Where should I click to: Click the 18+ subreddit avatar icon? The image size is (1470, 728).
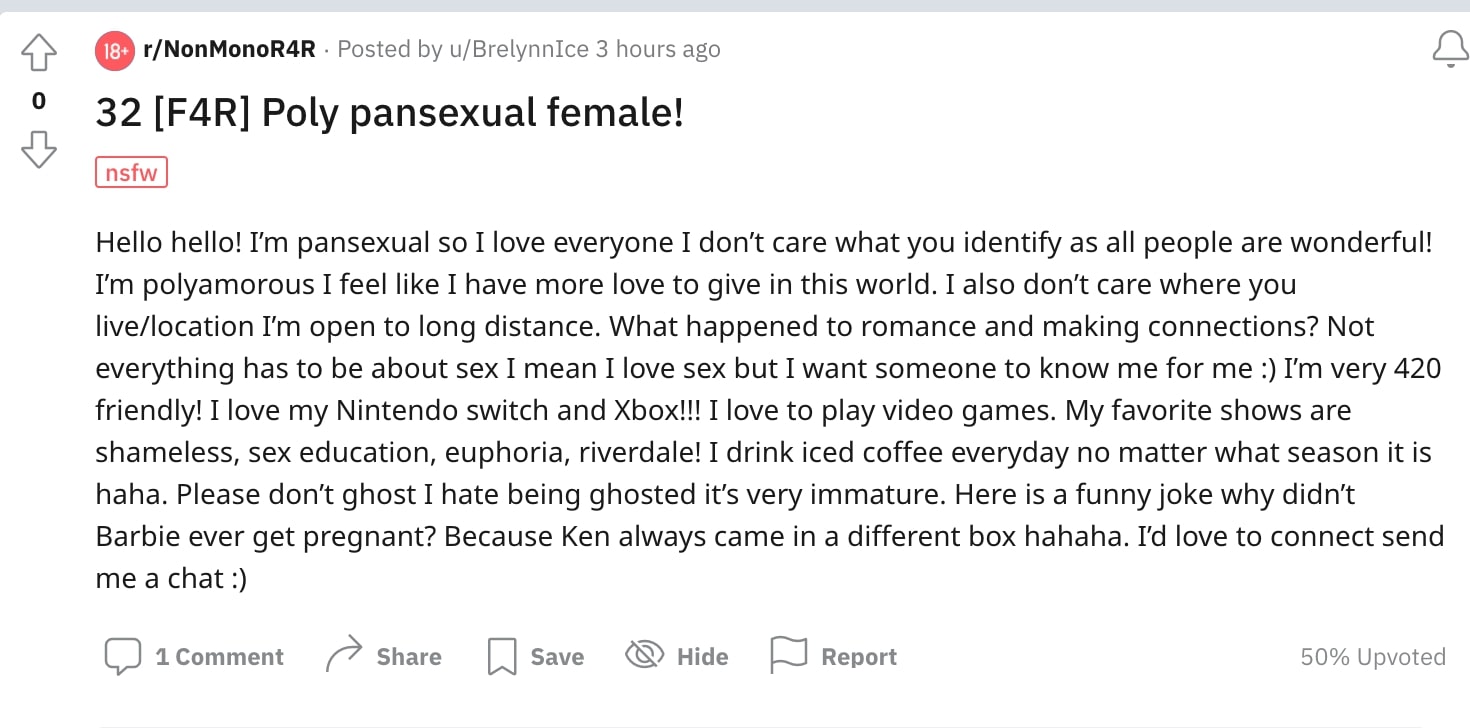[x=115, y=51]
